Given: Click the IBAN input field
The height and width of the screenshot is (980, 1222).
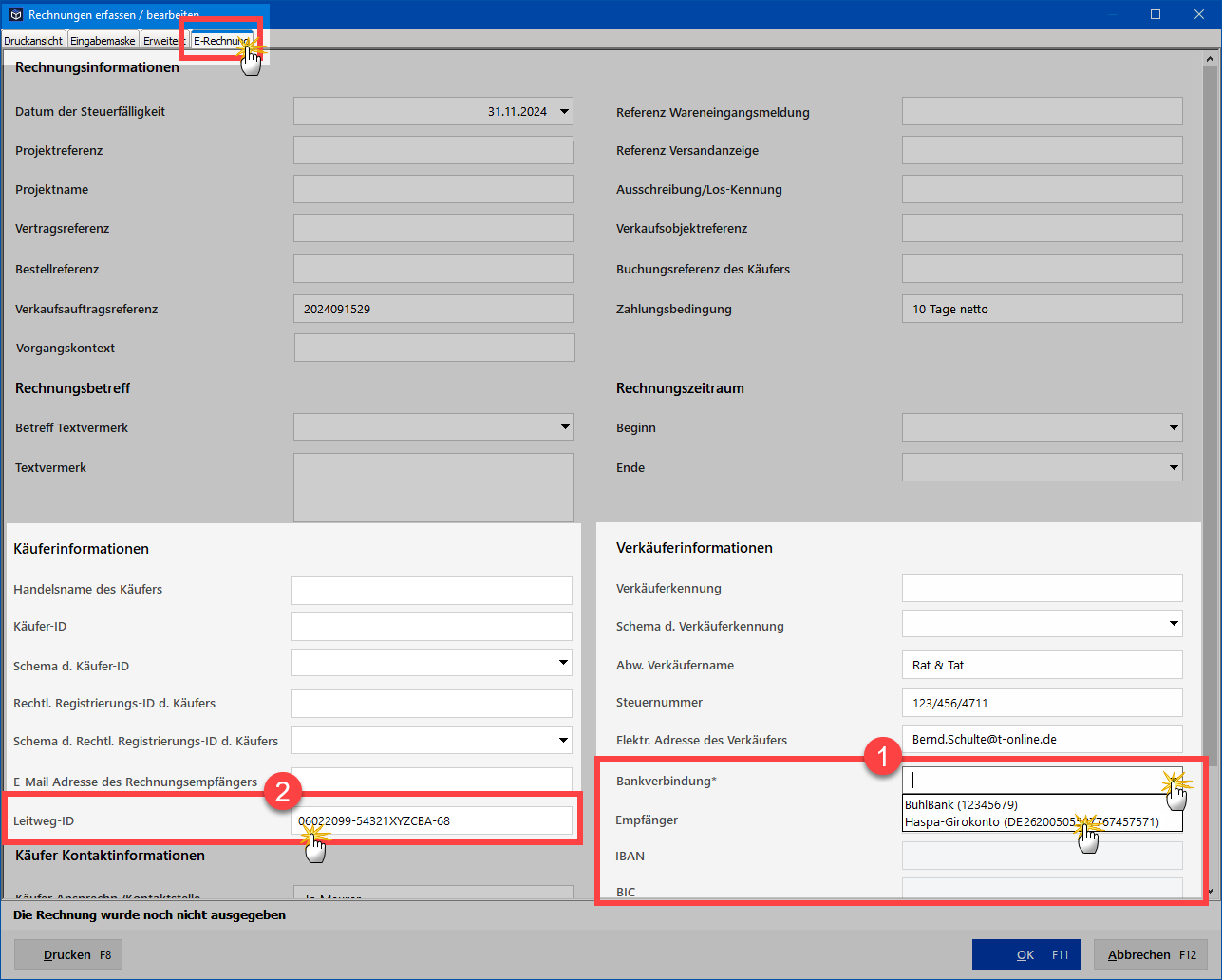Looking at the screenshot, I should tap(1043, 856).
